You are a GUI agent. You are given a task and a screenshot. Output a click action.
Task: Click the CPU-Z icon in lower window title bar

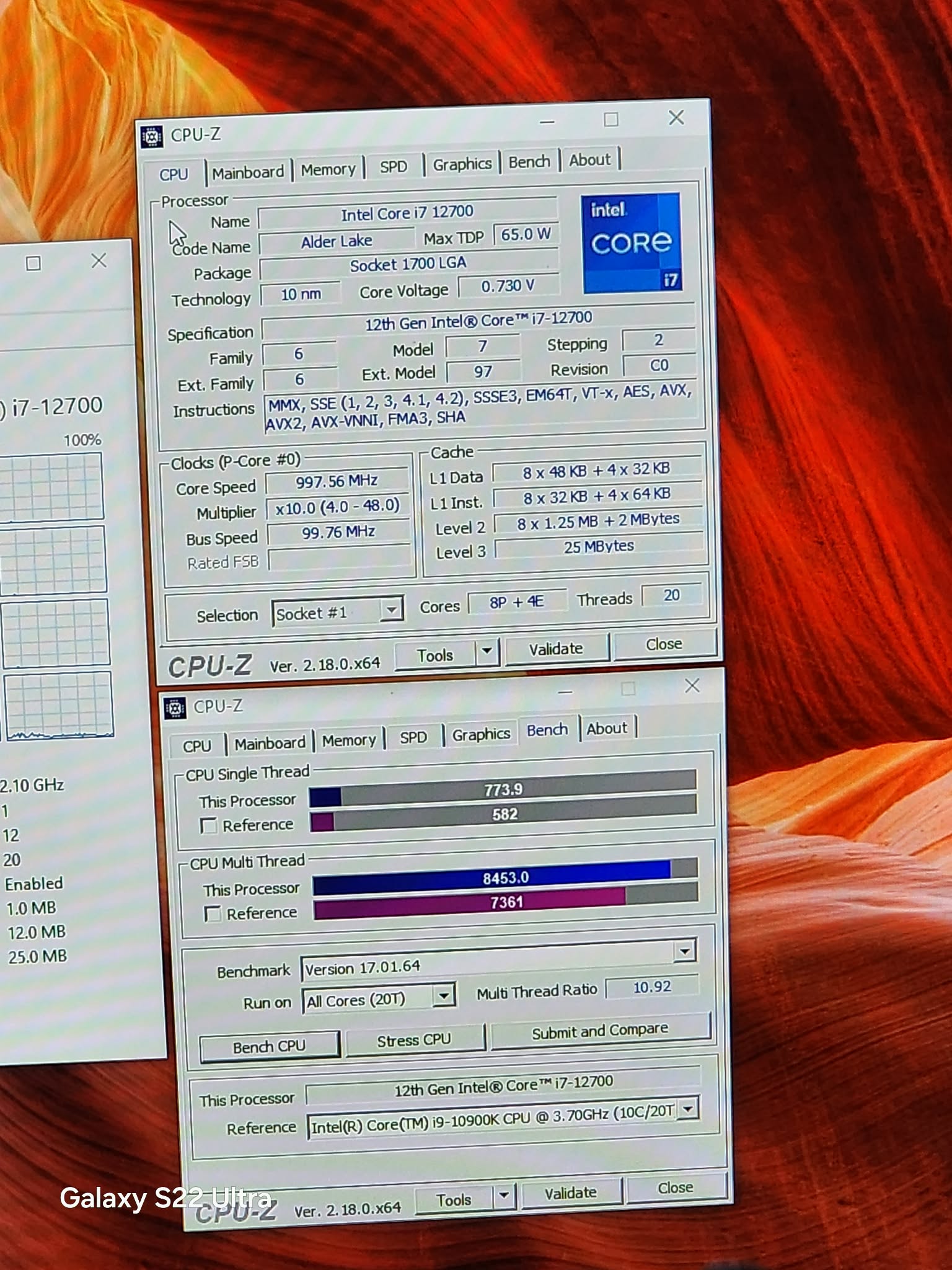coord(175,708)
